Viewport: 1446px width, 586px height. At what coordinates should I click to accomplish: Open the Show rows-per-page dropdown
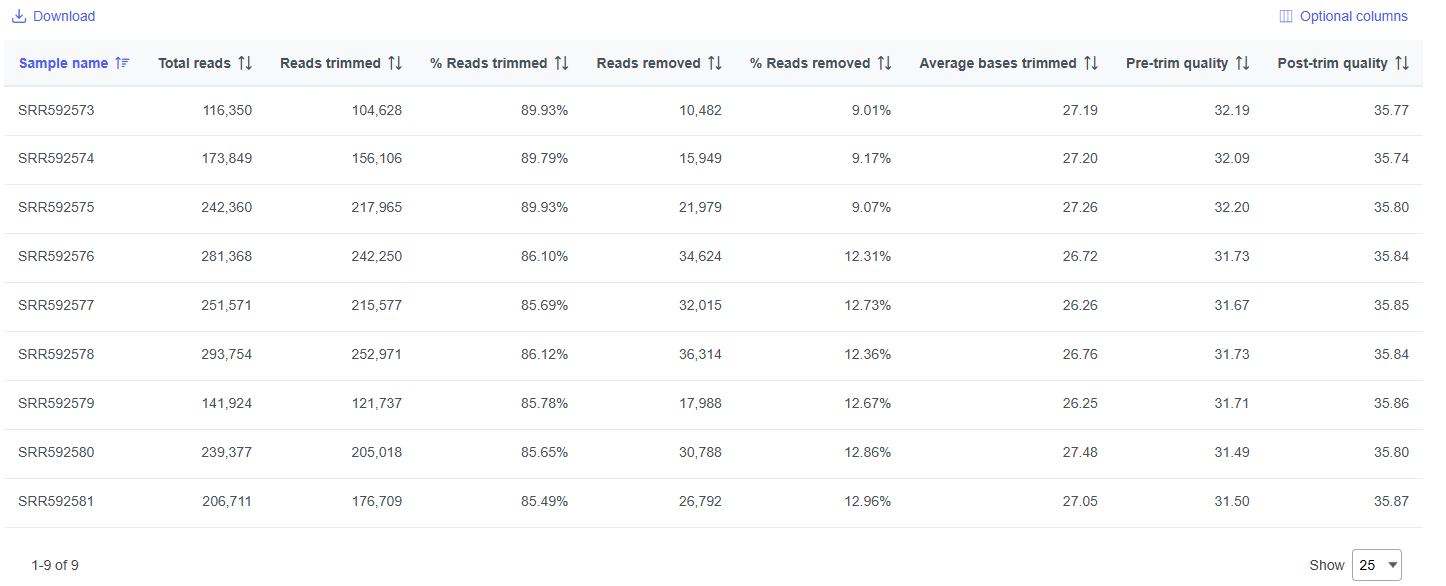click(x=1376, y=565)
